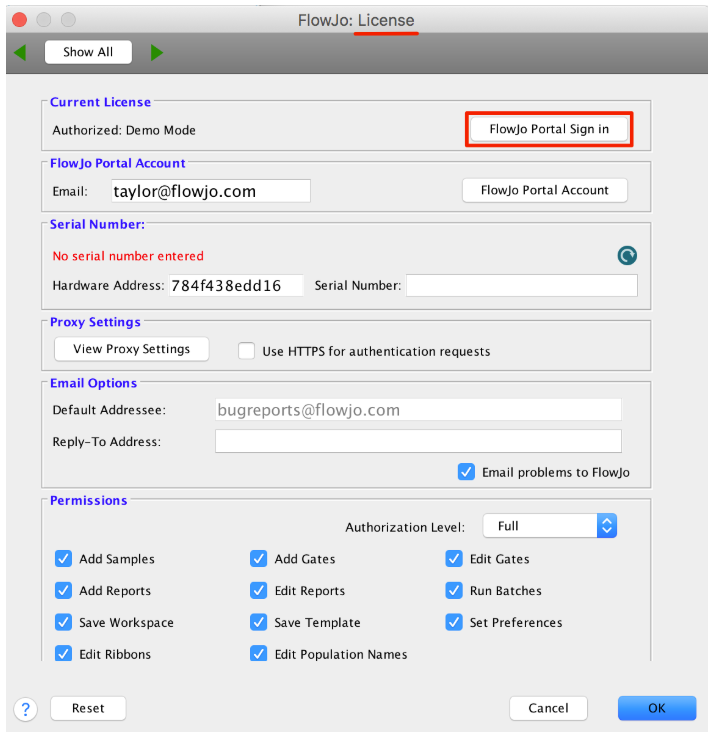Toggle the Add Samples permission
This screenshot has height=735, width=708.
(x=63, y=559)
